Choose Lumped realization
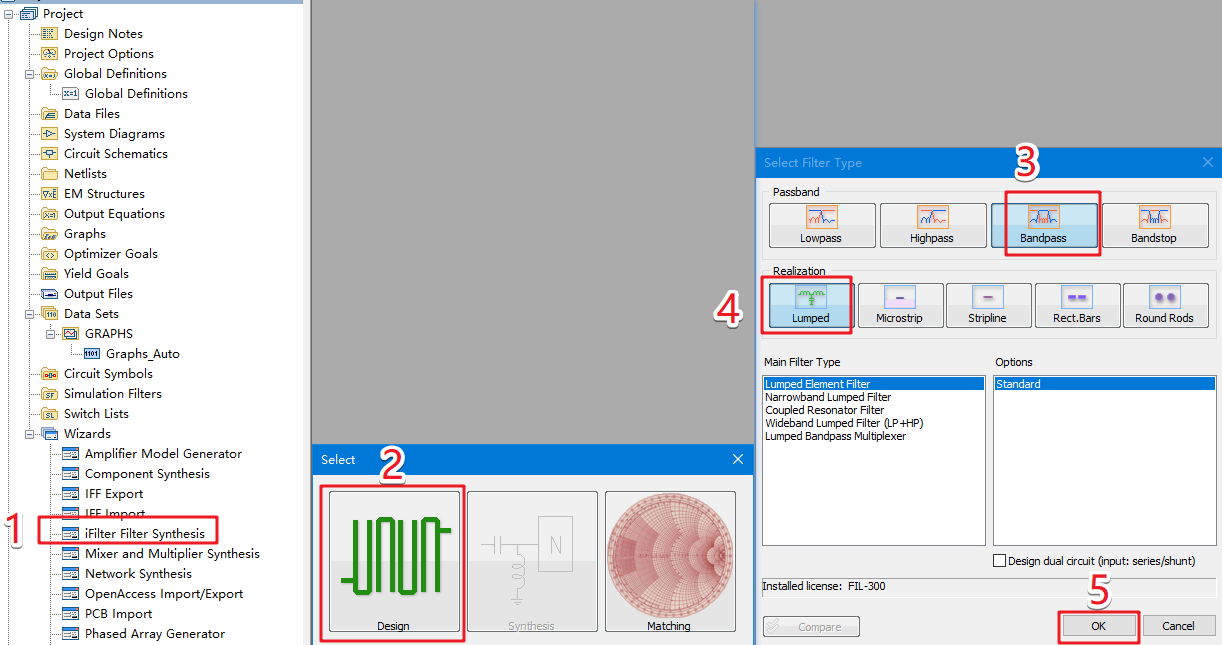1222x645 pixels. point(811,305)
